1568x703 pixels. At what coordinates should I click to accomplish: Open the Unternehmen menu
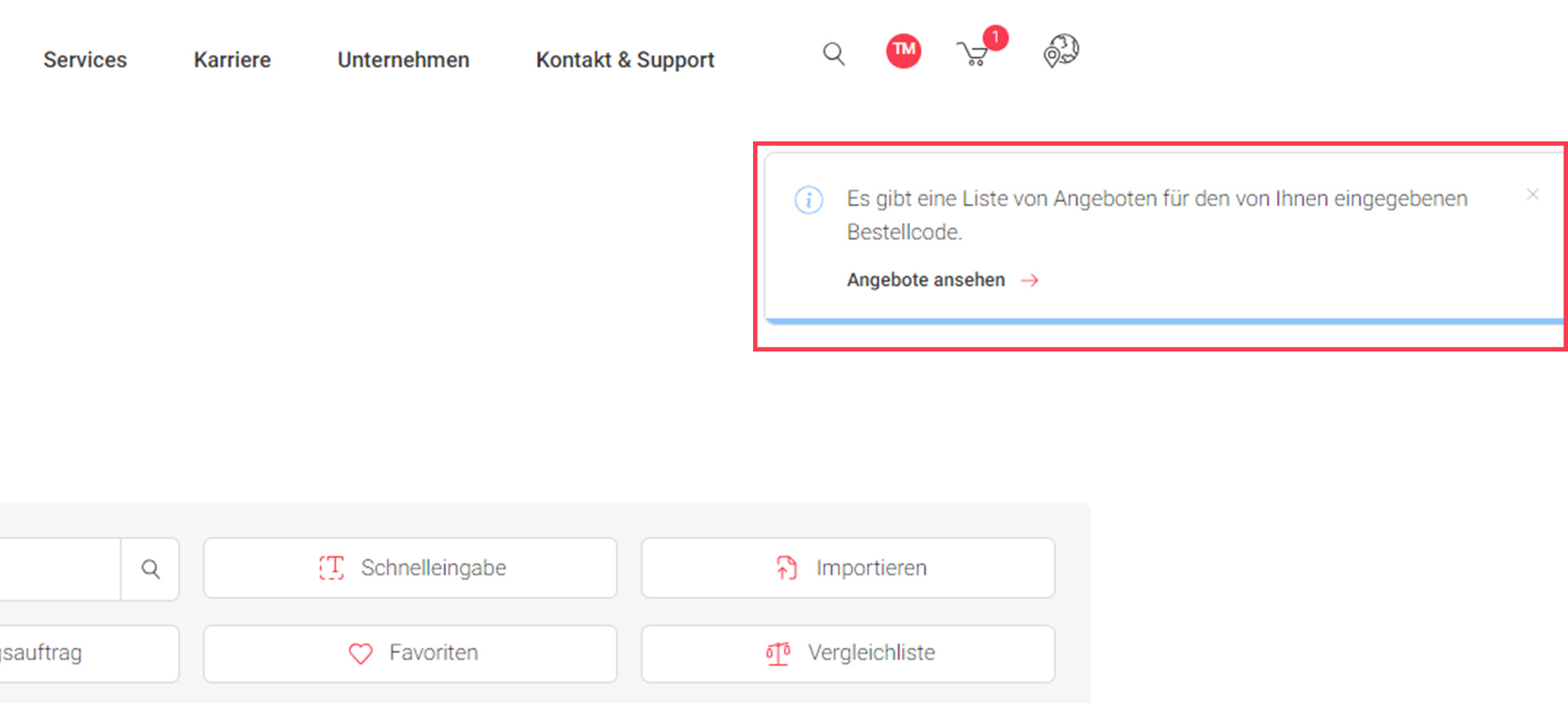(x=403, y=60)
